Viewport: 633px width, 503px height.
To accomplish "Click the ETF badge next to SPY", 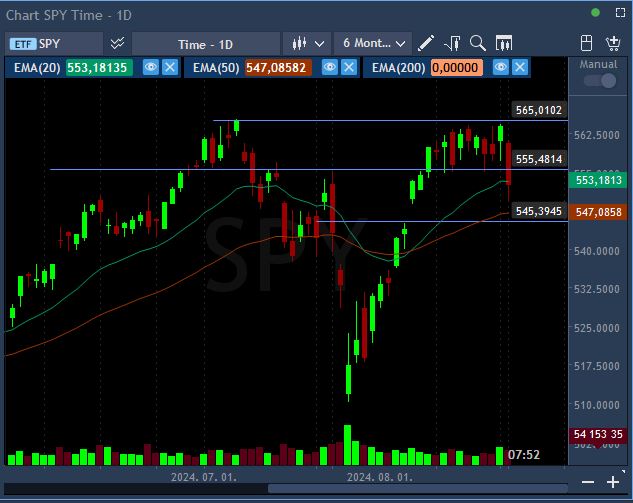I will click(x=23, y=44).
